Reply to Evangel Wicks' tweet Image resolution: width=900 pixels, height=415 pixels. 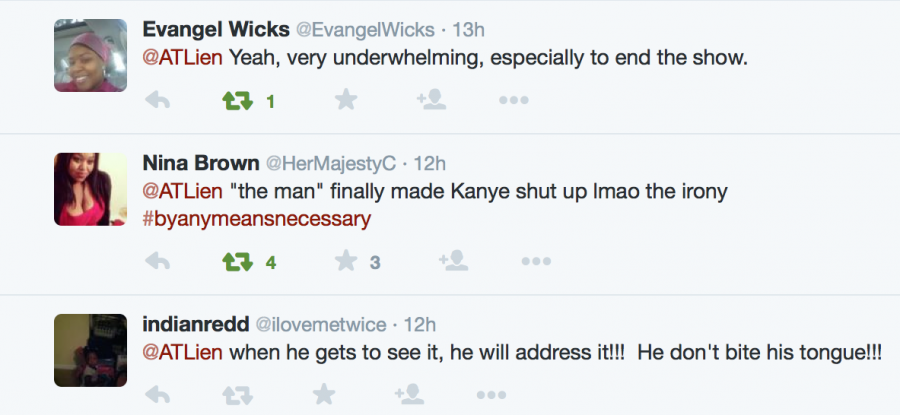point(157,101)
